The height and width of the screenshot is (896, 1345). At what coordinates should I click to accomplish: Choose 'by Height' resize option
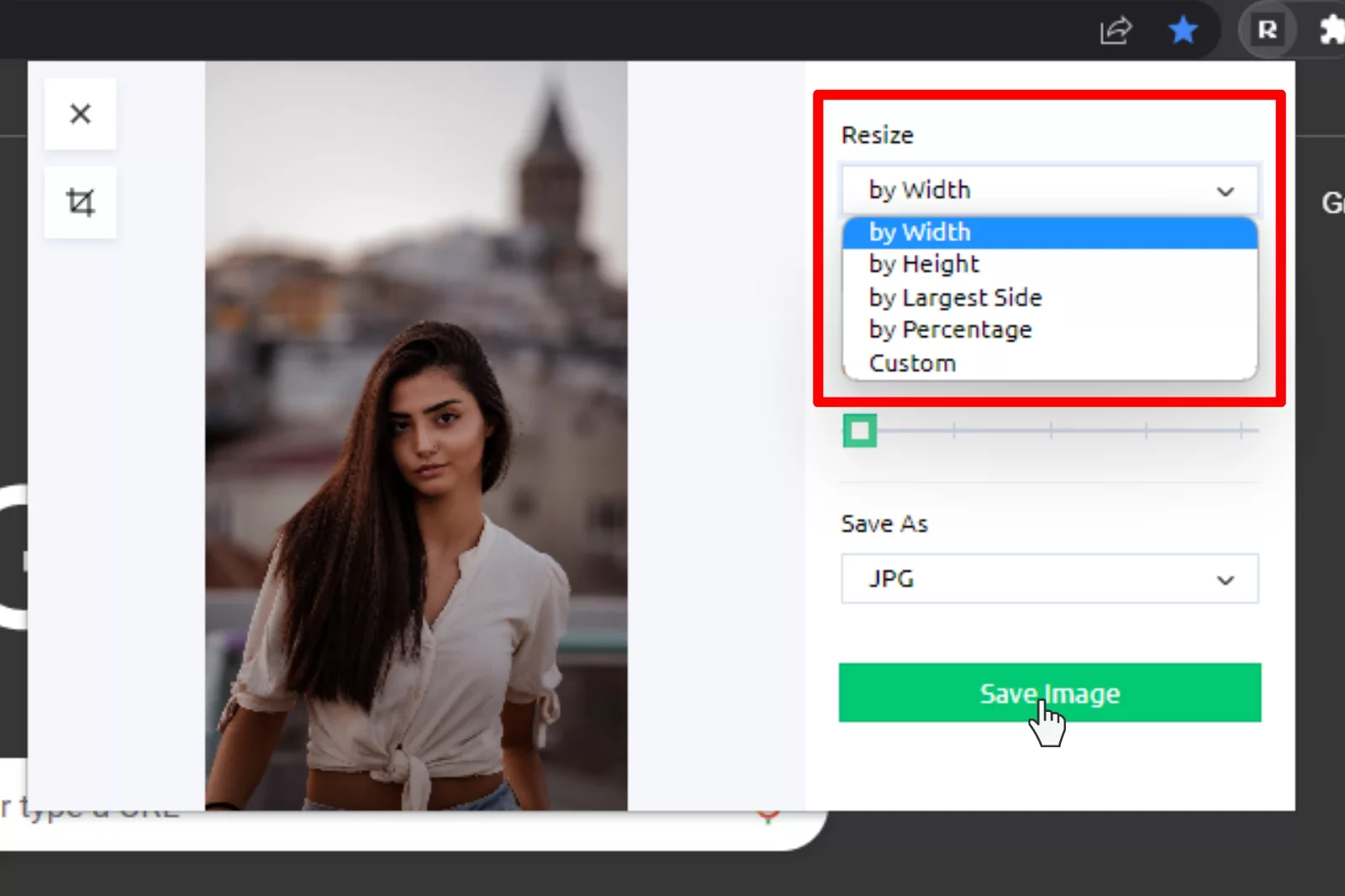(x=1050, y=265)
